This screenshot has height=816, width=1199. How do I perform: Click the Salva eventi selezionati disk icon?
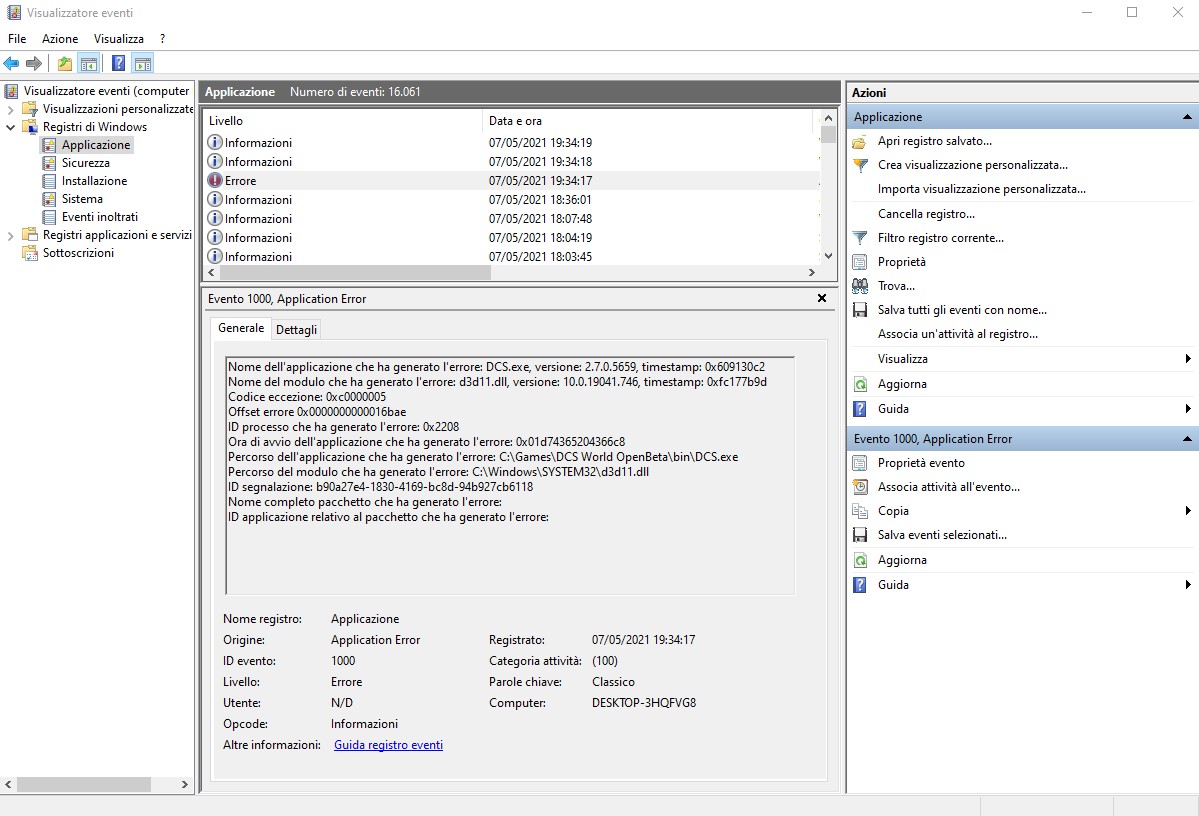pyautogui.click(x=860, y=535)
